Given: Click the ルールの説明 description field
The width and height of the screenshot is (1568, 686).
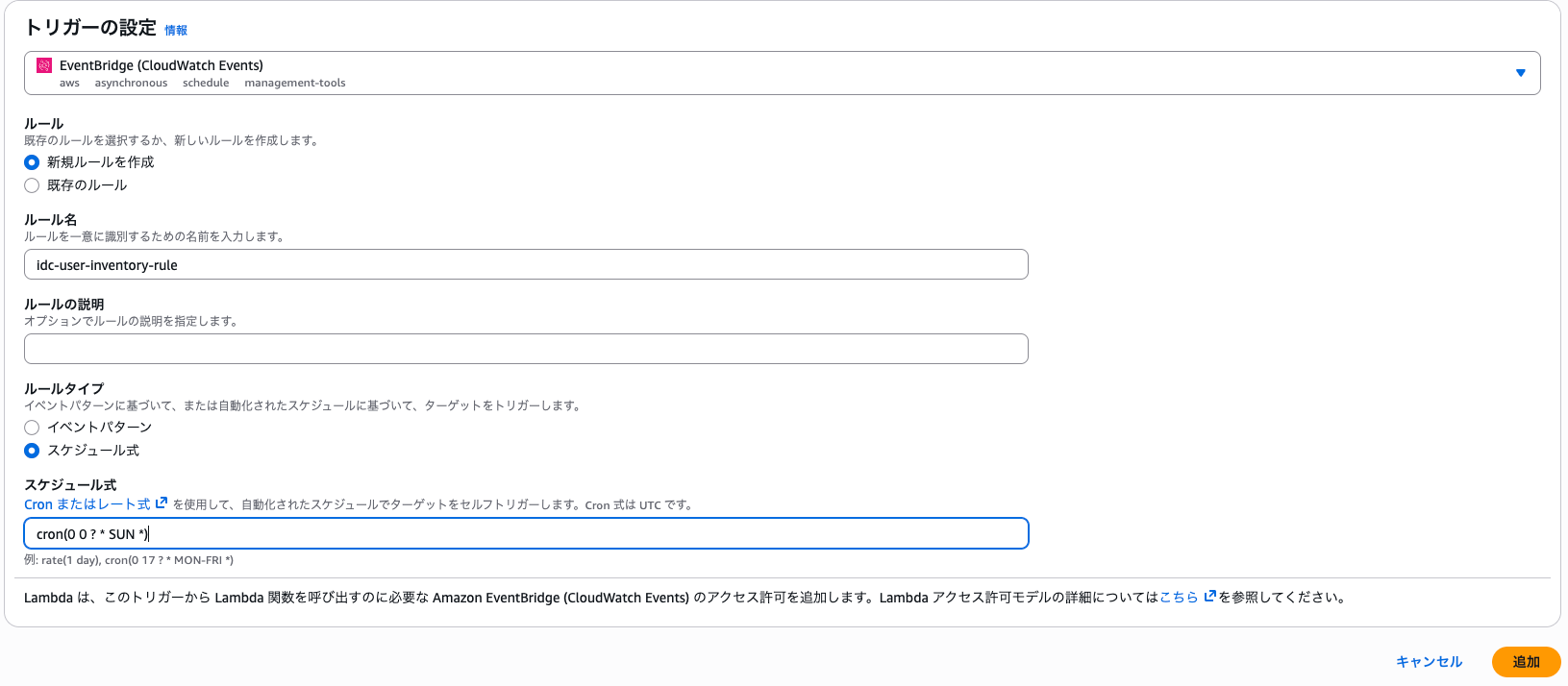Looking at the screenshot, I should pyautogui.click(x=525, y=348).
